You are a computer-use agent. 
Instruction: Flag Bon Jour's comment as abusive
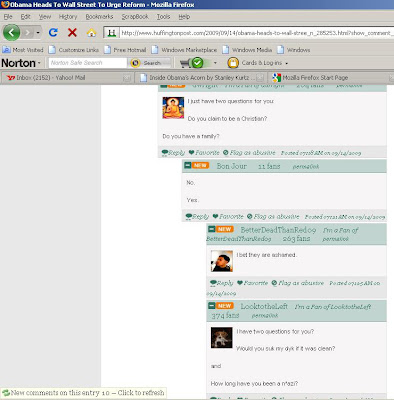[273, 217]
